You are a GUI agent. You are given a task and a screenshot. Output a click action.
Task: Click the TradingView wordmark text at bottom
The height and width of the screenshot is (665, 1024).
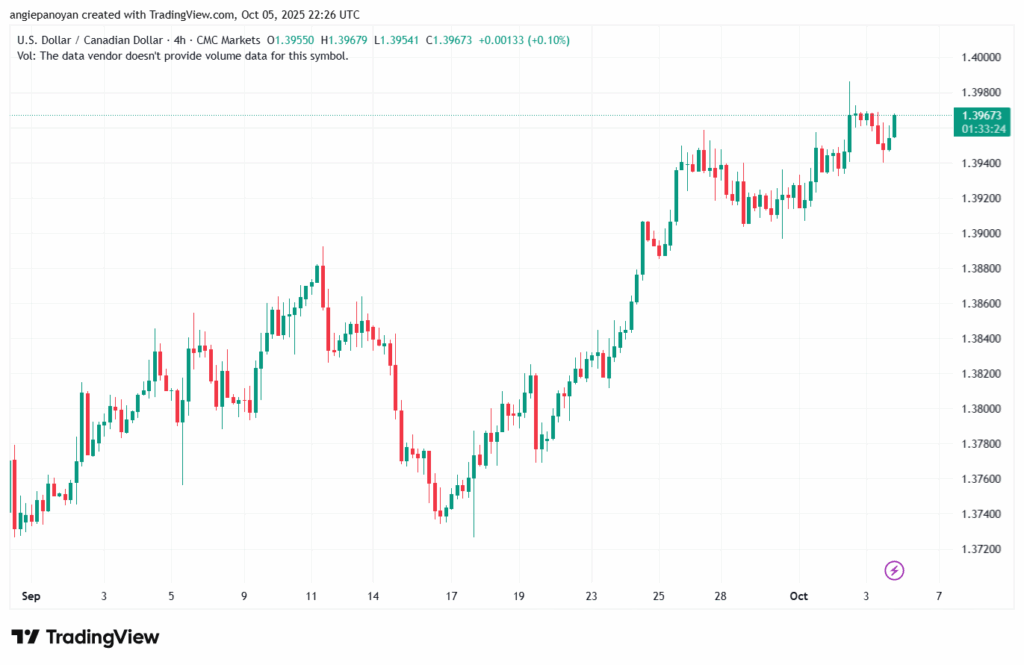(x=103, y=637)
